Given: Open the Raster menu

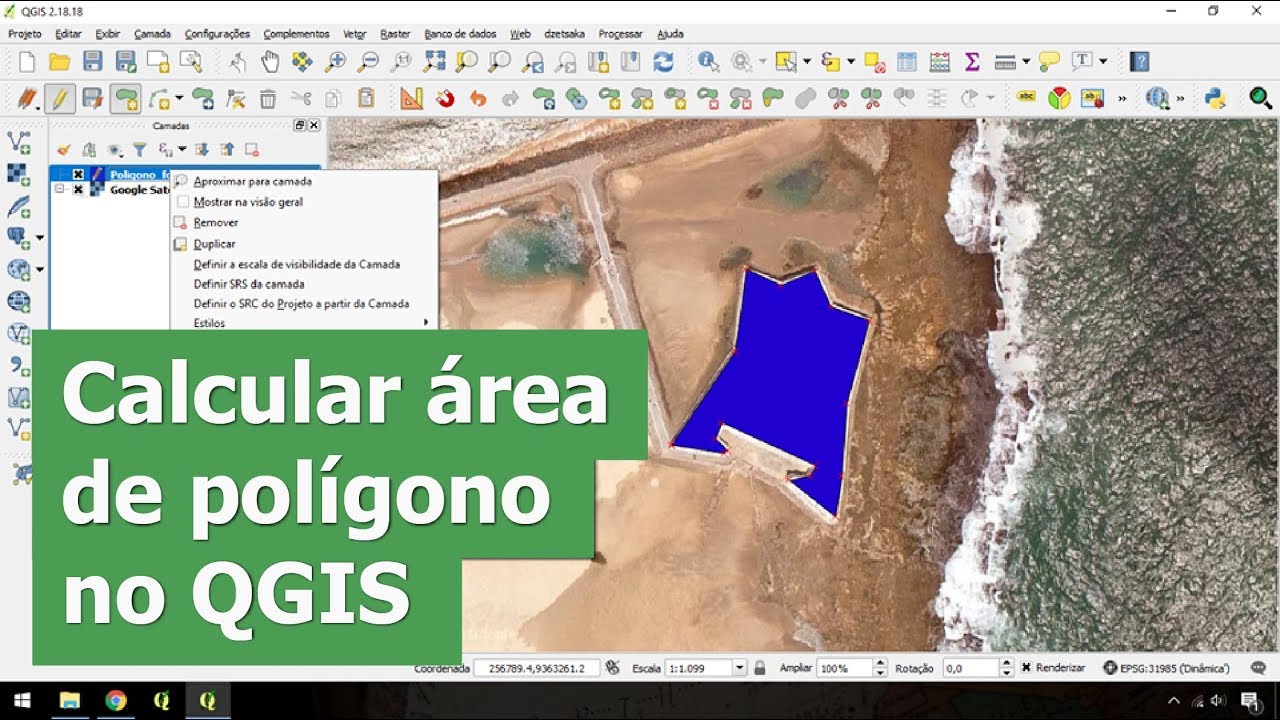Looking at the screenshot, I should point(395,34).
